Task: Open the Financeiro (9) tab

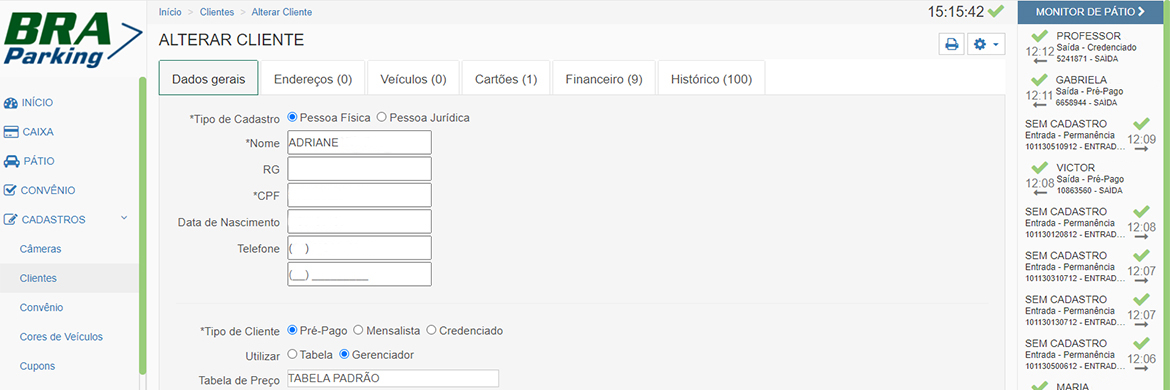Action: coord(604,79)
